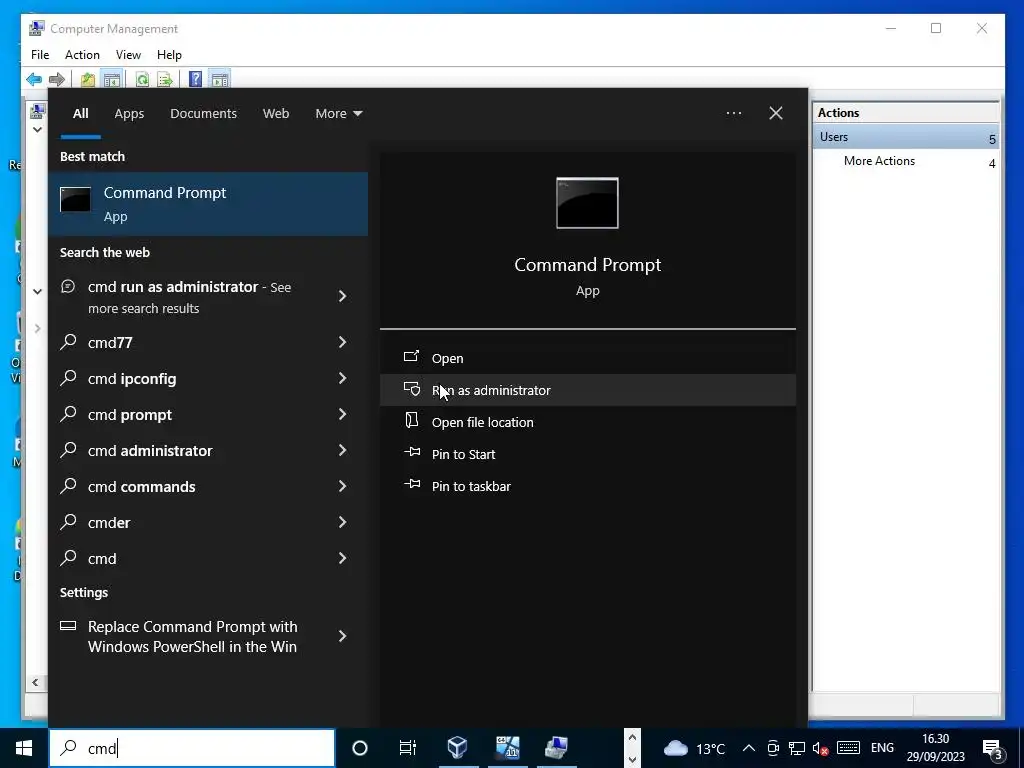Click More Actions in Actions pane
The image size is (1024, 768).
(x=879, y=161)
